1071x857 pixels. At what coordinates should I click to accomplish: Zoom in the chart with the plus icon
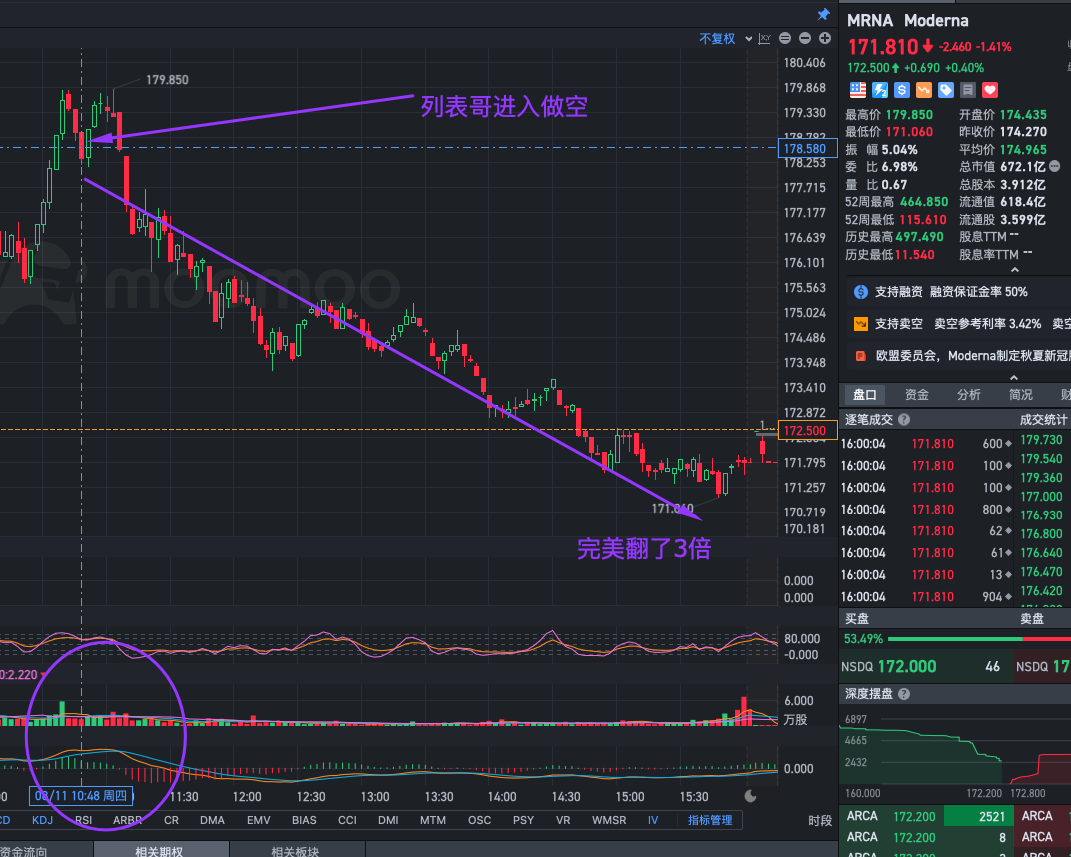825,38
